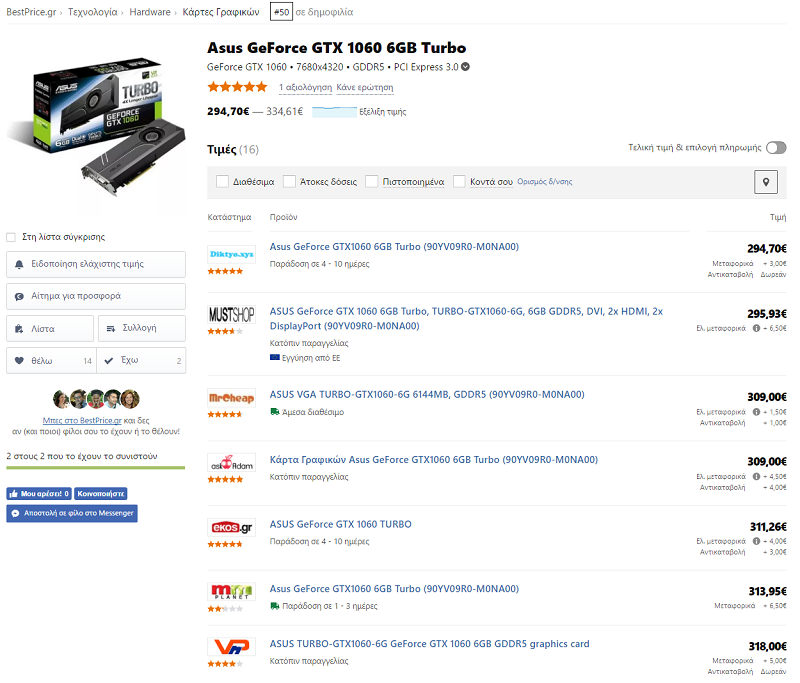Check the Στη λίστα σύγκρισης checkbox

pos(11,237)
